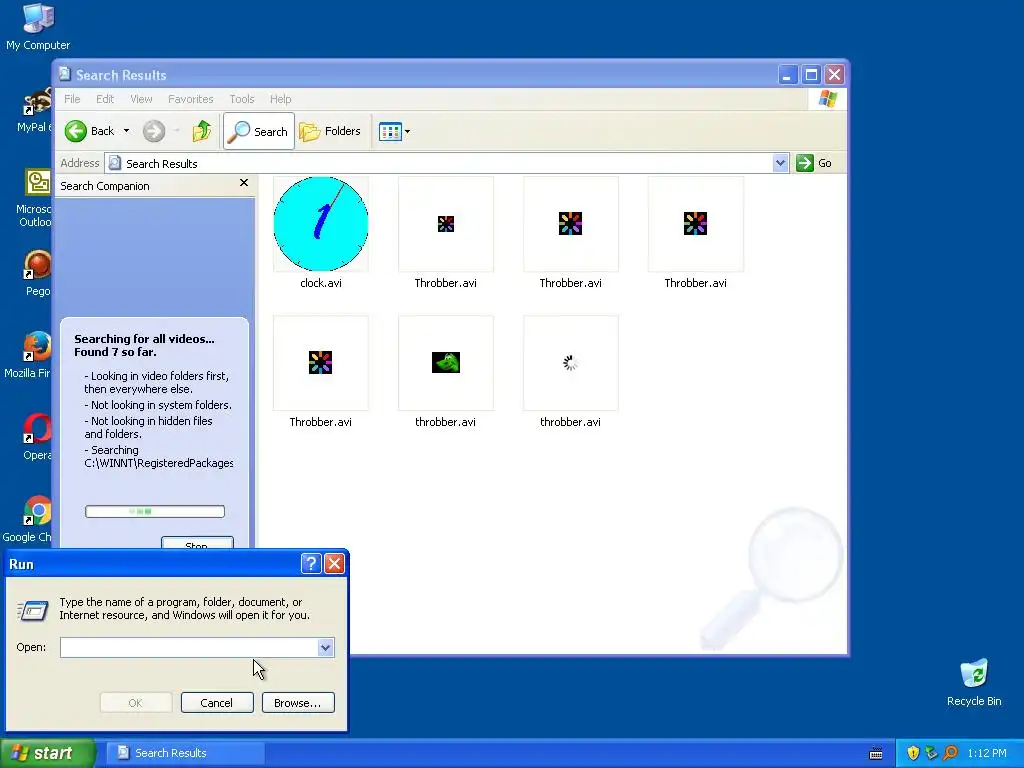Select the green dinosaur throbber.avi thumbnail
Image resolution: width=1024 pixels, height=768 pixels.
click(446, 363)
